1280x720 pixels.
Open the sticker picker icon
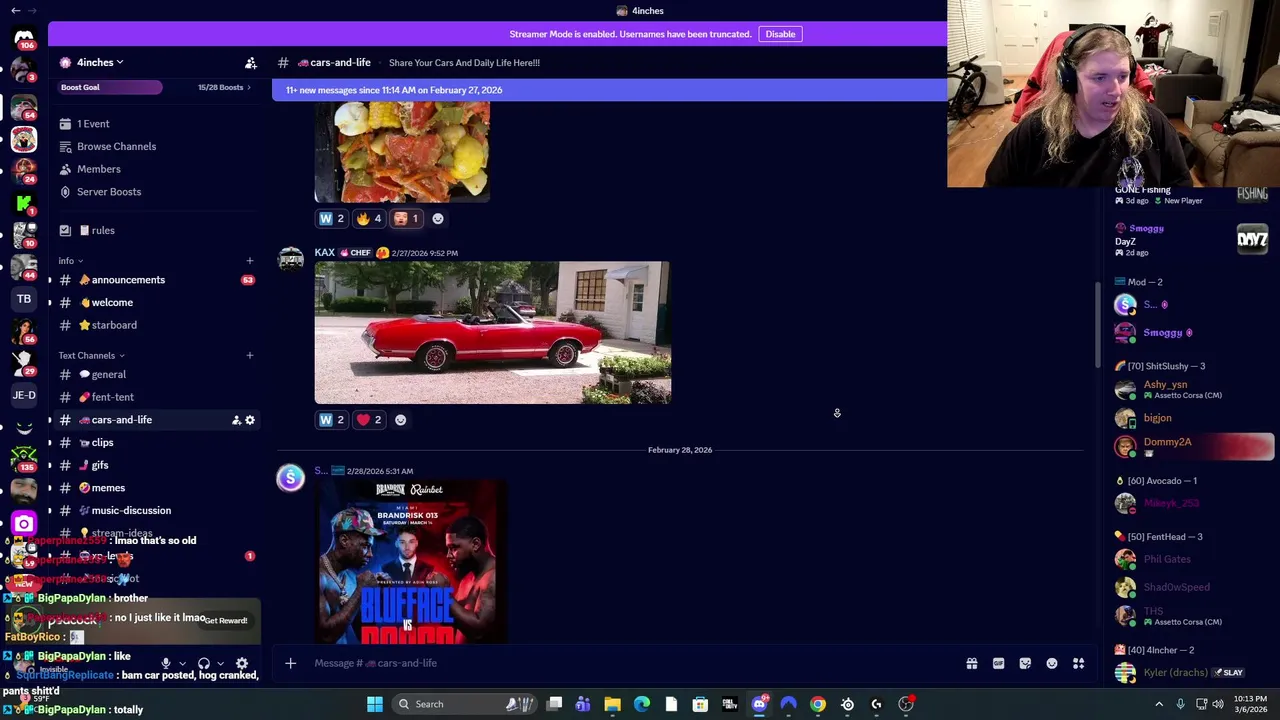(x=1025, y=663)
